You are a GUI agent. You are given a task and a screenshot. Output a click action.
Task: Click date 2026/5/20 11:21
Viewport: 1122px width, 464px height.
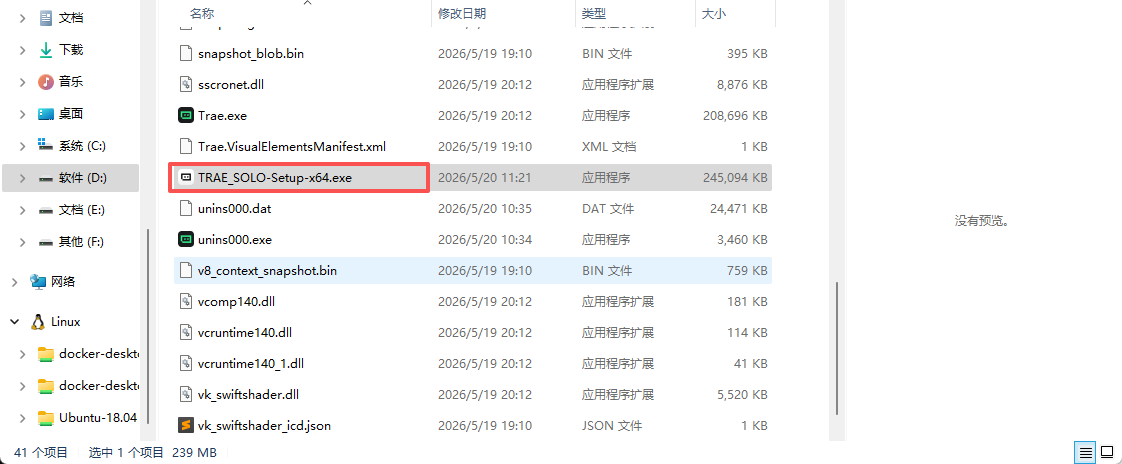coord(484,178)
